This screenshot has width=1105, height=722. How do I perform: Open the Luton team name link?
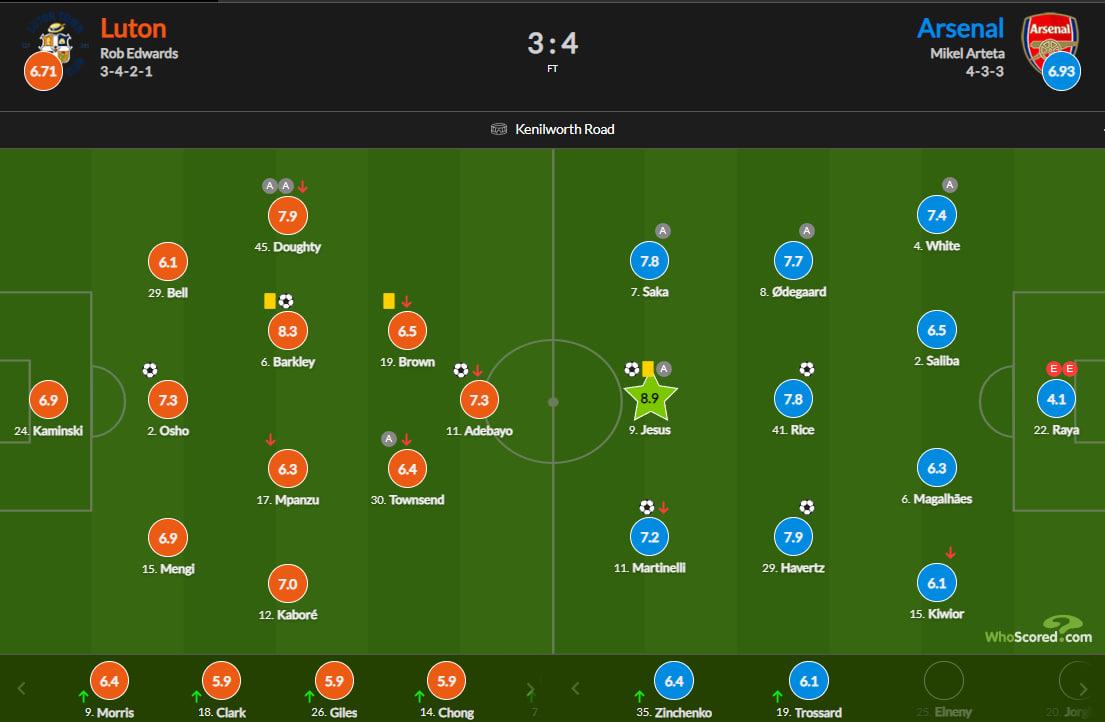click(x=133, y=27)
